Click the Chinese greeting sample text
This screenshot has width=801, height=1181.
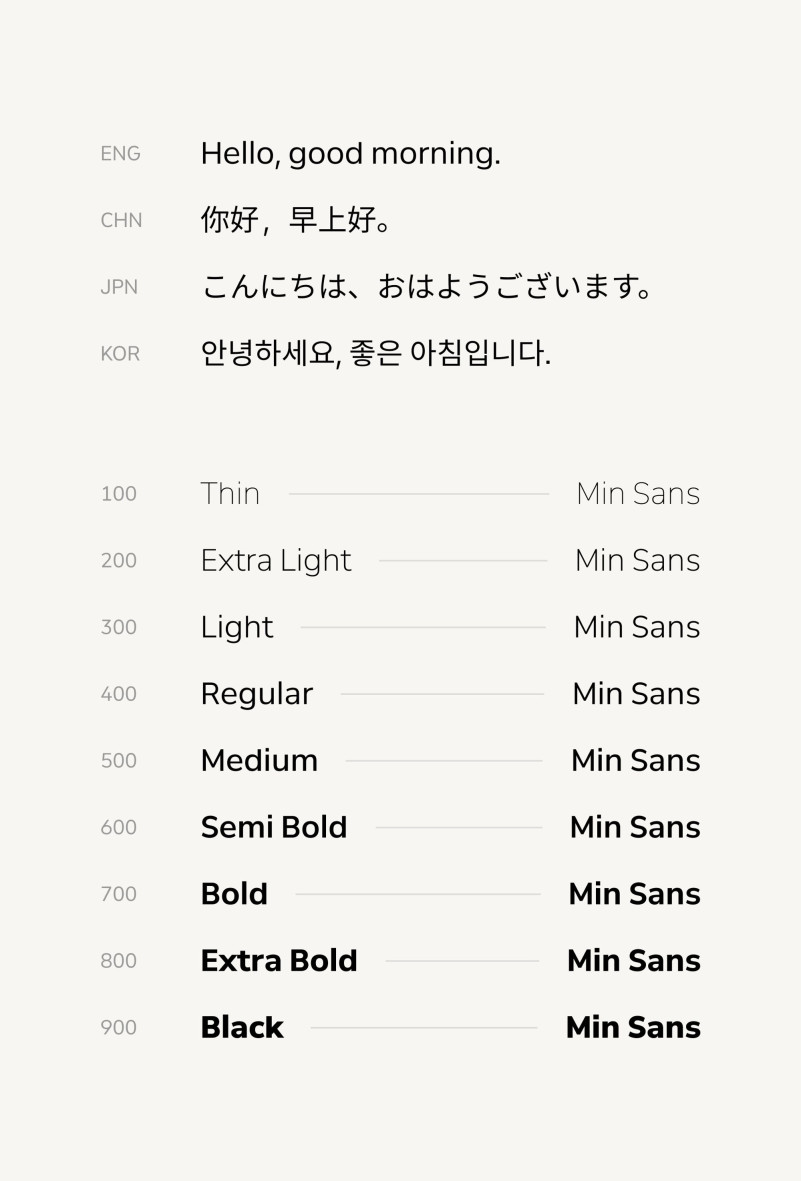(x=295, y=220)
